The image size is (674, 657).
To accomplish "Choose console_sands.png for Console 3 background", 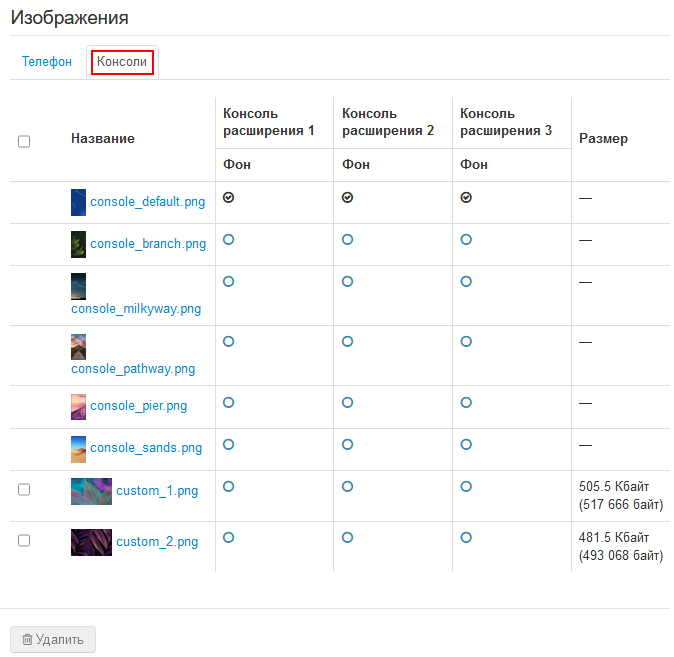I will [466, 444].
